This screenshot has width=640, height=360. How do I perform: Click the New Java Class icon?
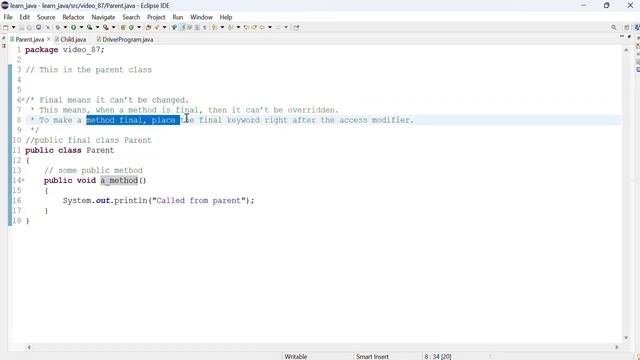pos(131,27)
